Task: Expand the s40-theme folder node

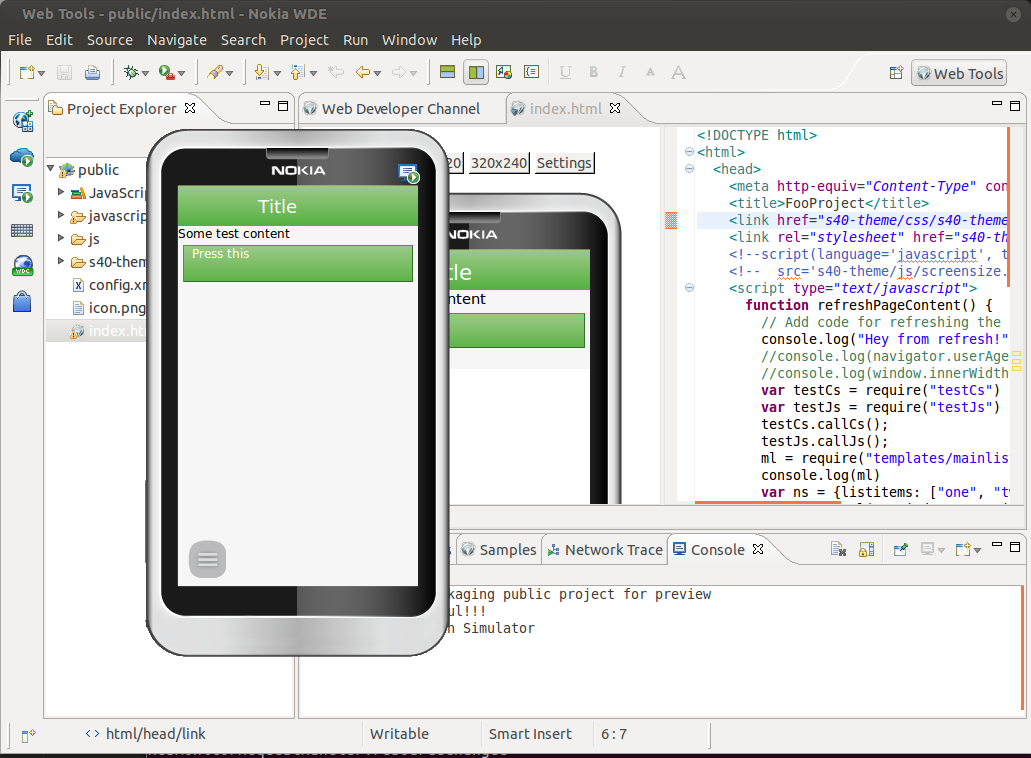Action: [61, 261]
